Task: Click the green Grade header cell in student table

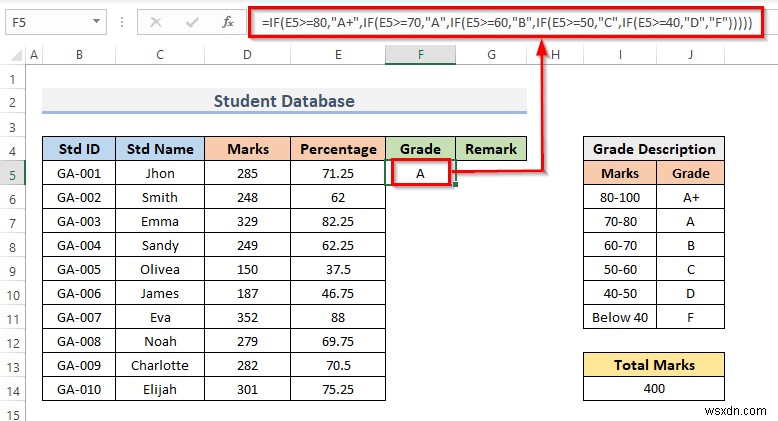Action: click(x=420, y=149)
